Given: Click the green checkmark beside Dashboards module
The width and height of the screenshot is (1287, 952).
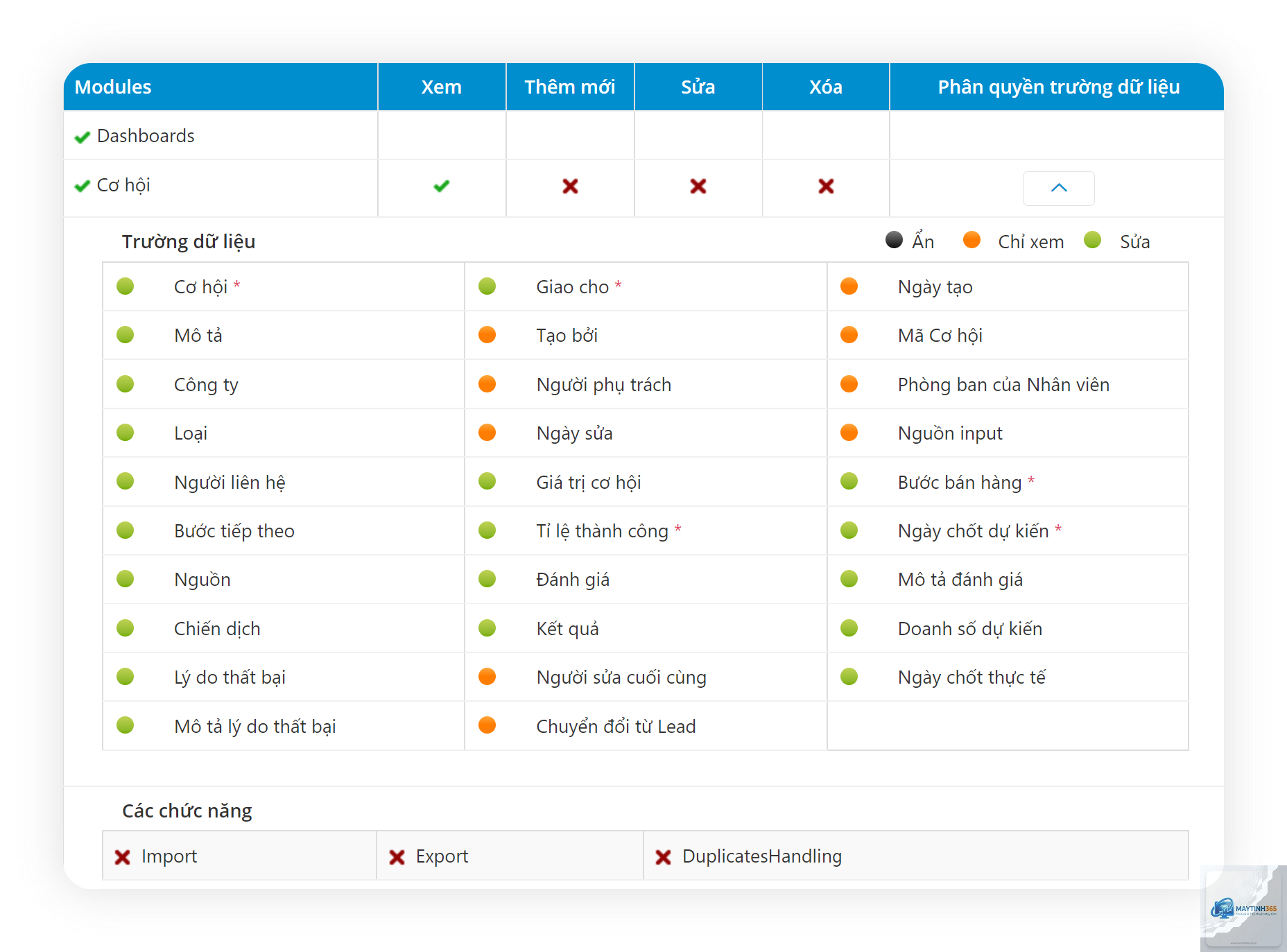Looking at the screenshot, I should pyautogui.click(x=83, y=137).
